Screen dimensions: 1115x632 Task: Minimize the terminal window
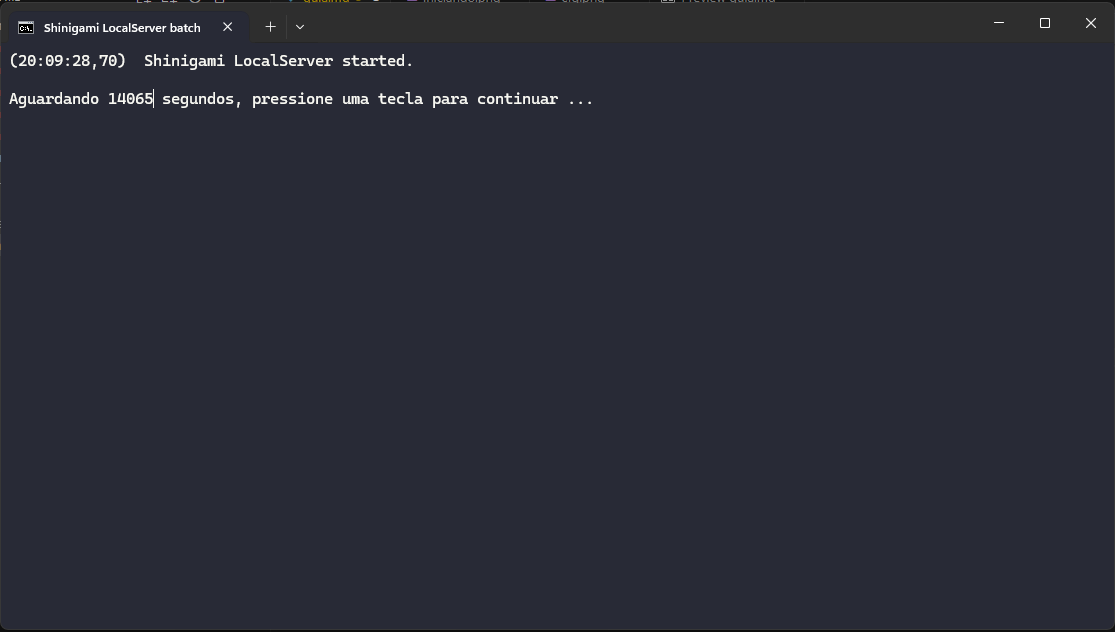[x=998, y=23]
